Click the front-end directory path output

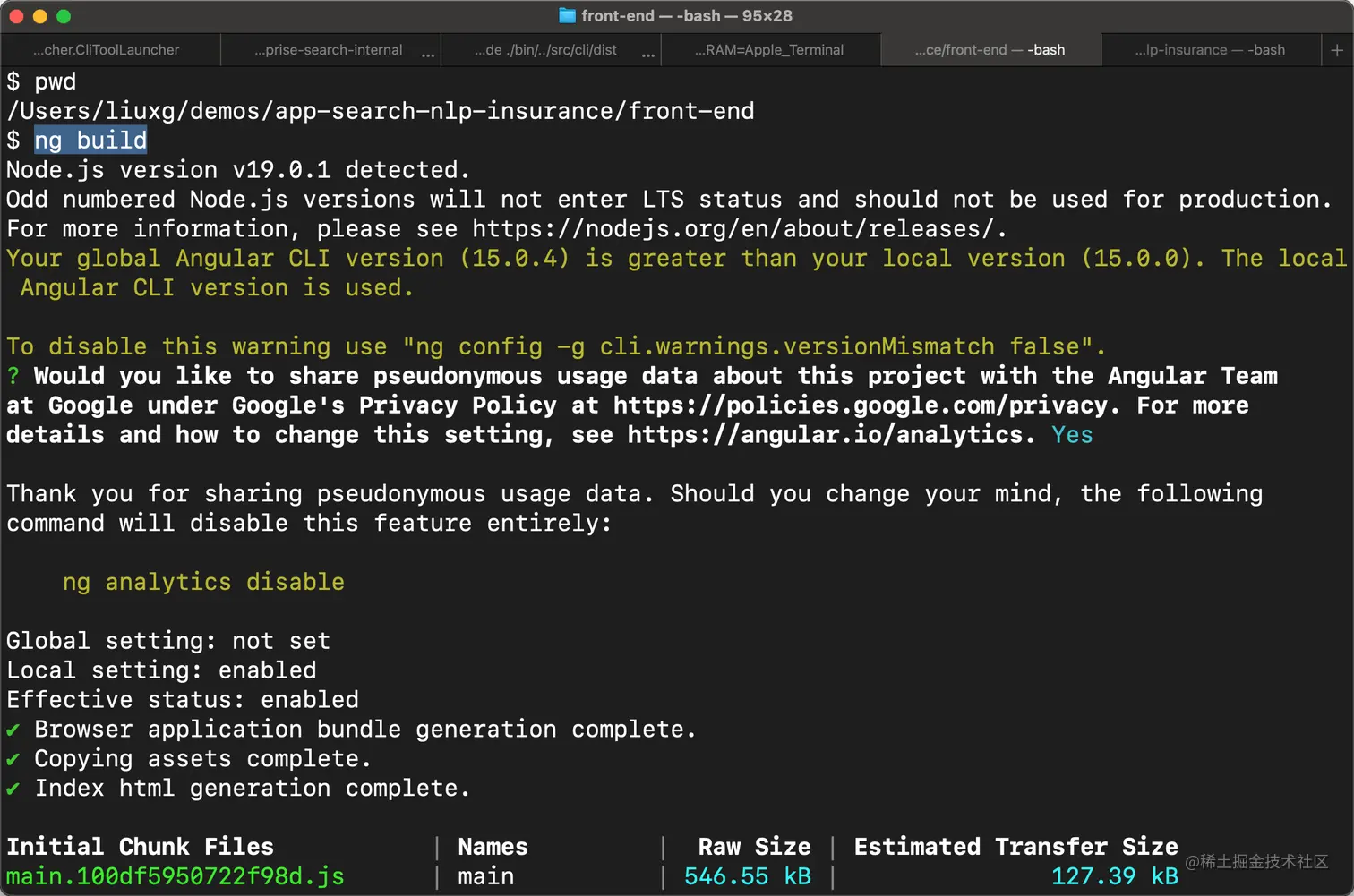[381, 111]
